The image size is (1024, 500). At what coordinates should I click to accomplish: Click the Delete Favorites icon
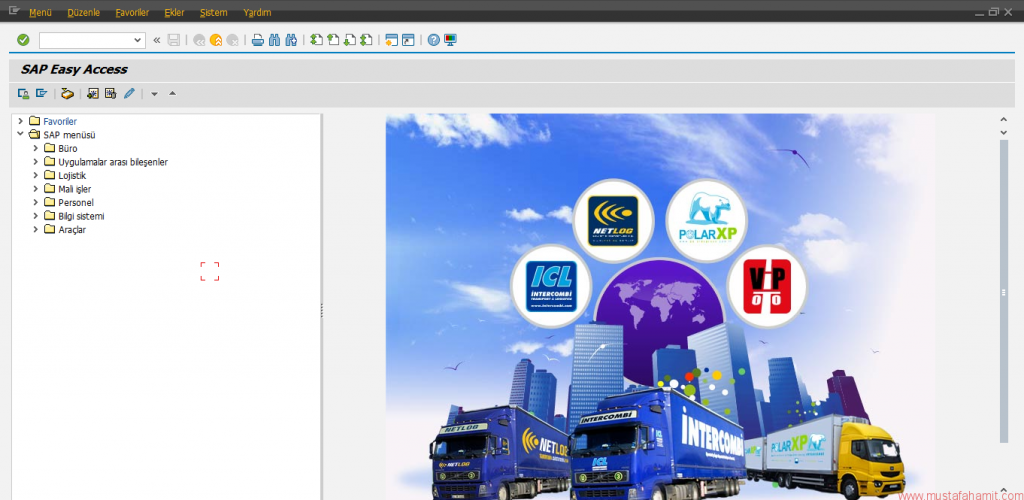pos(110,94)
